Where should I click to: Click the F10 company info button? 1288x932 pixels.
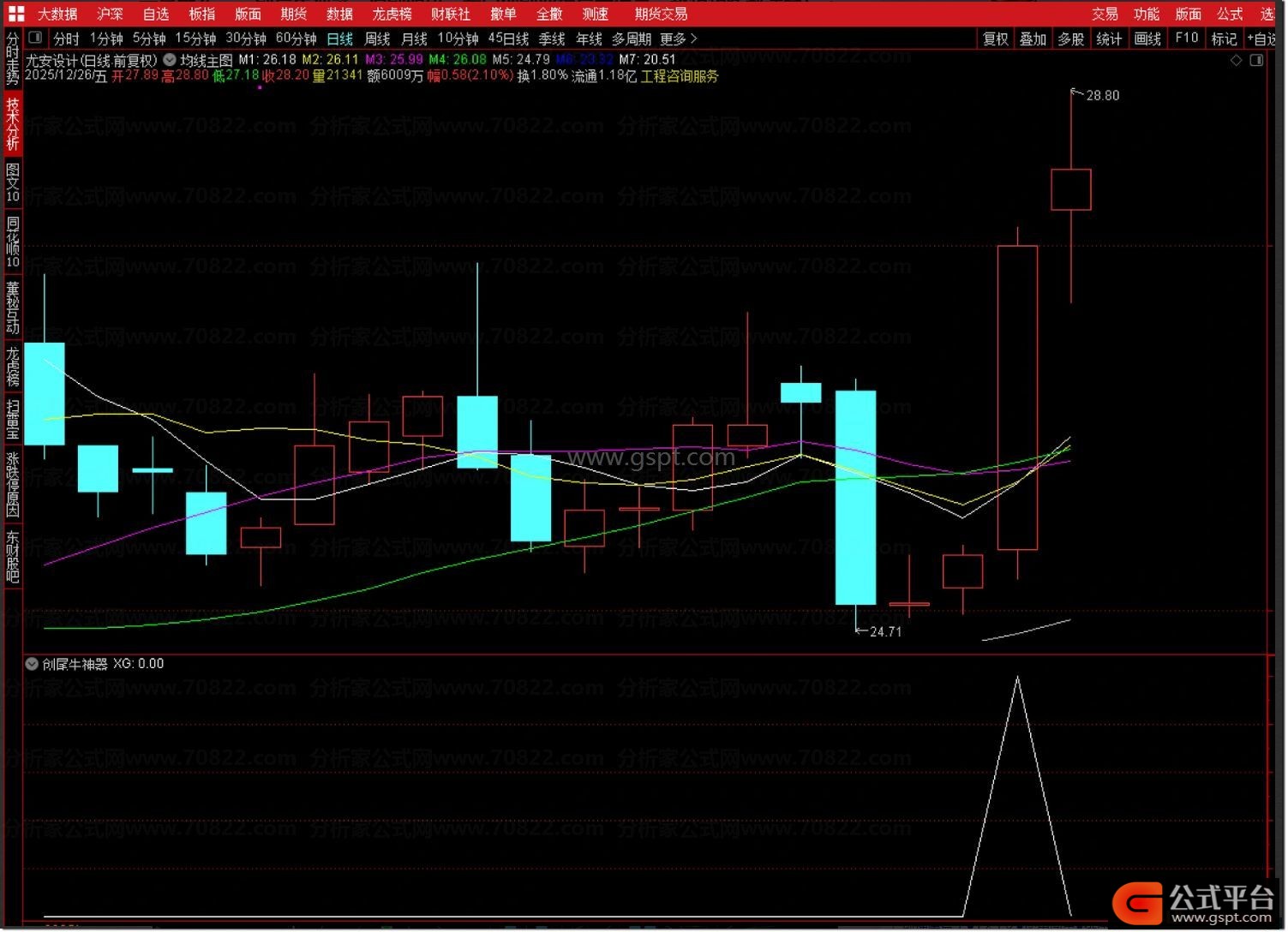1186,39
